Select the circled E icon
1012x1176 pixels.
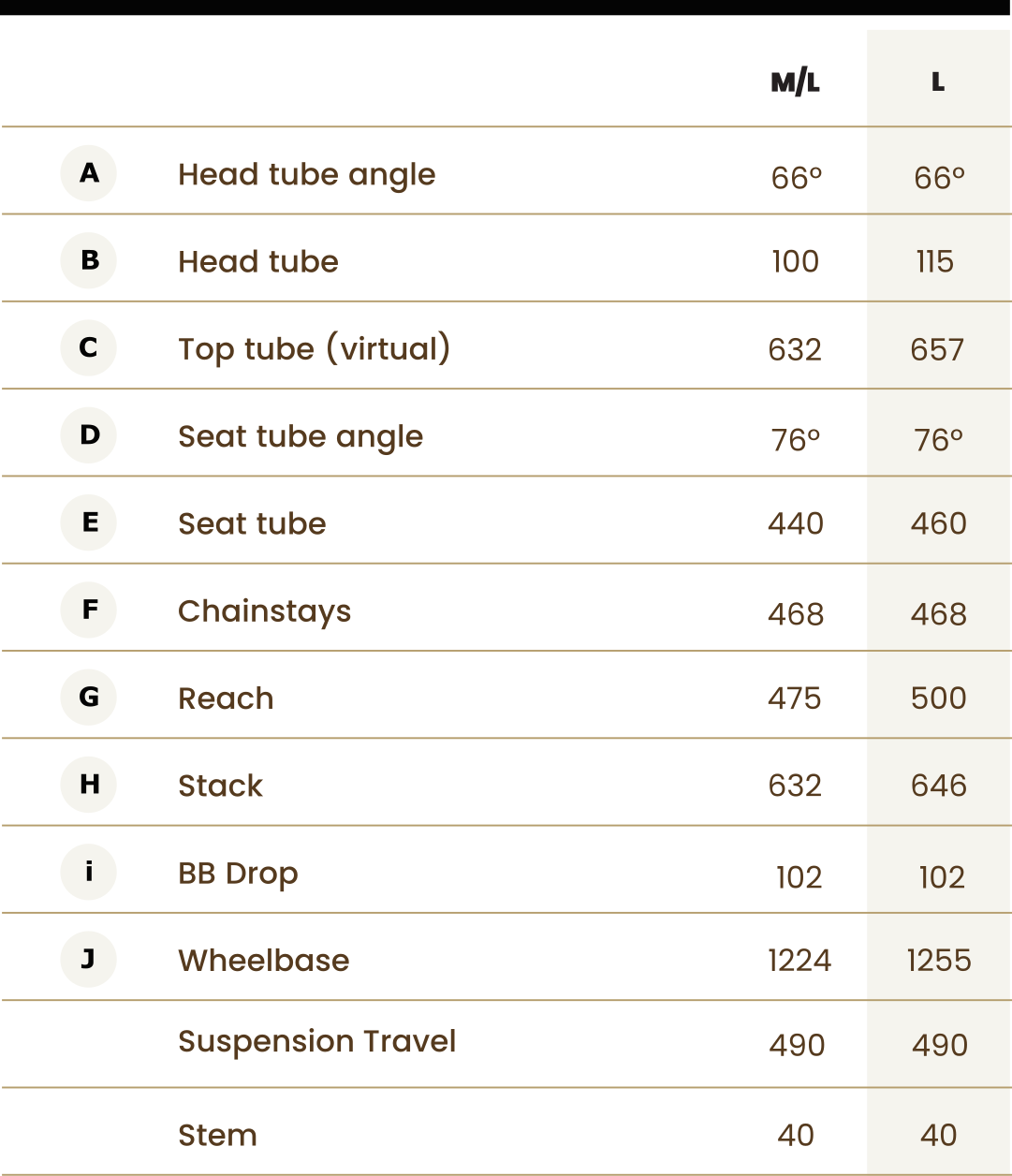coord(89,522)
